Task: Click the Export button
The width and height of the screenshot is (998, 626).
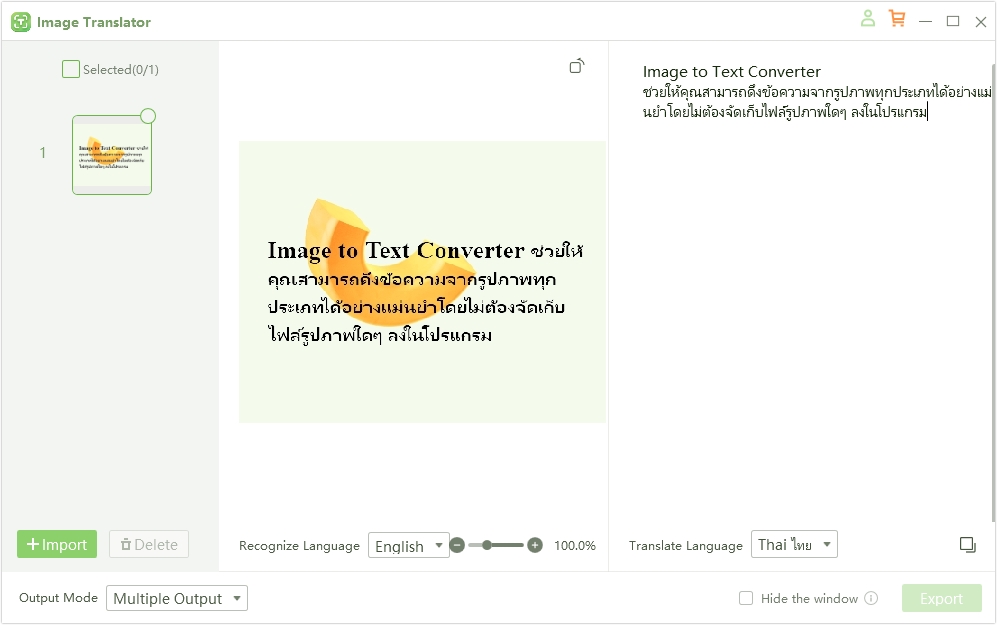Action: [x=941, y=599]
